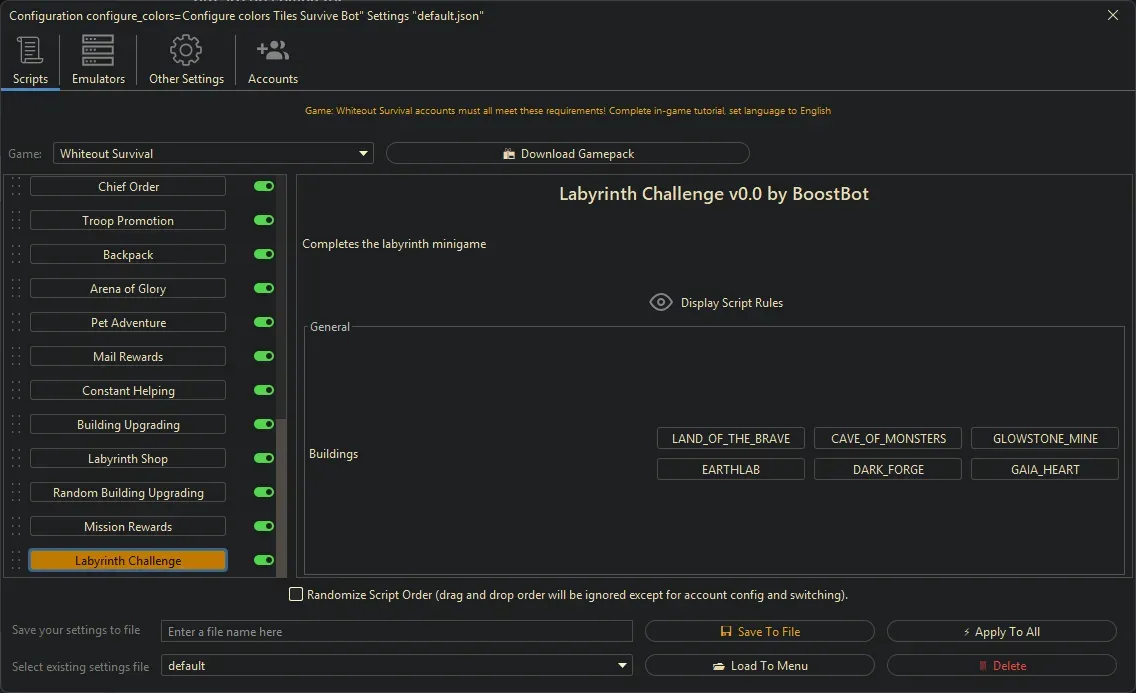This screenshot has height=693, width=1136.
Task: Click drag handle beside Pet Adventure
Action: point(16,323)
